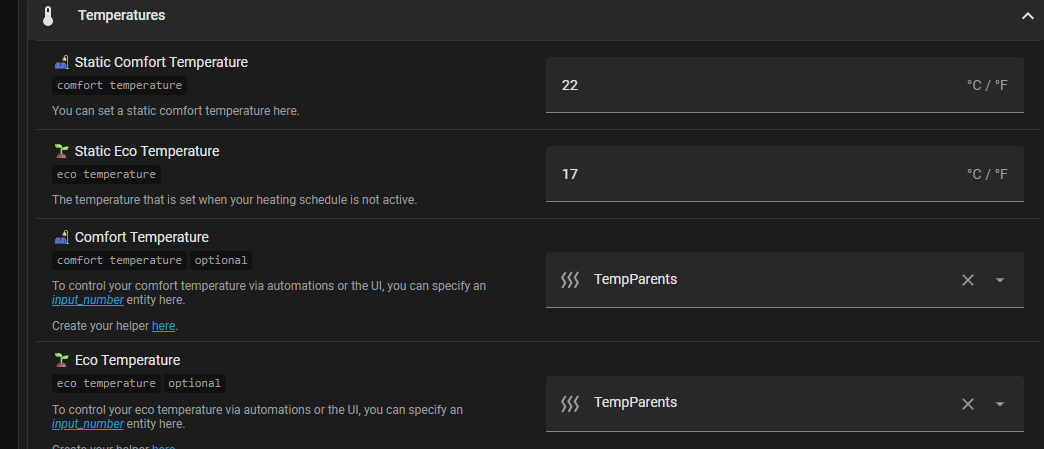Open input_number link under Eco Temperature
This screenshot has height=449, width=1044.
(x=88, y=424)
